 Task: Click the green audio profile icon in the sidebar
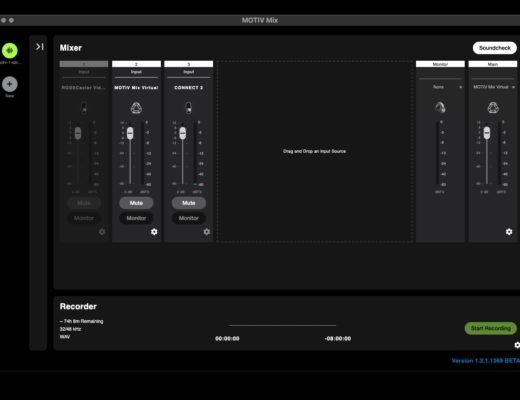click(10, 51)
